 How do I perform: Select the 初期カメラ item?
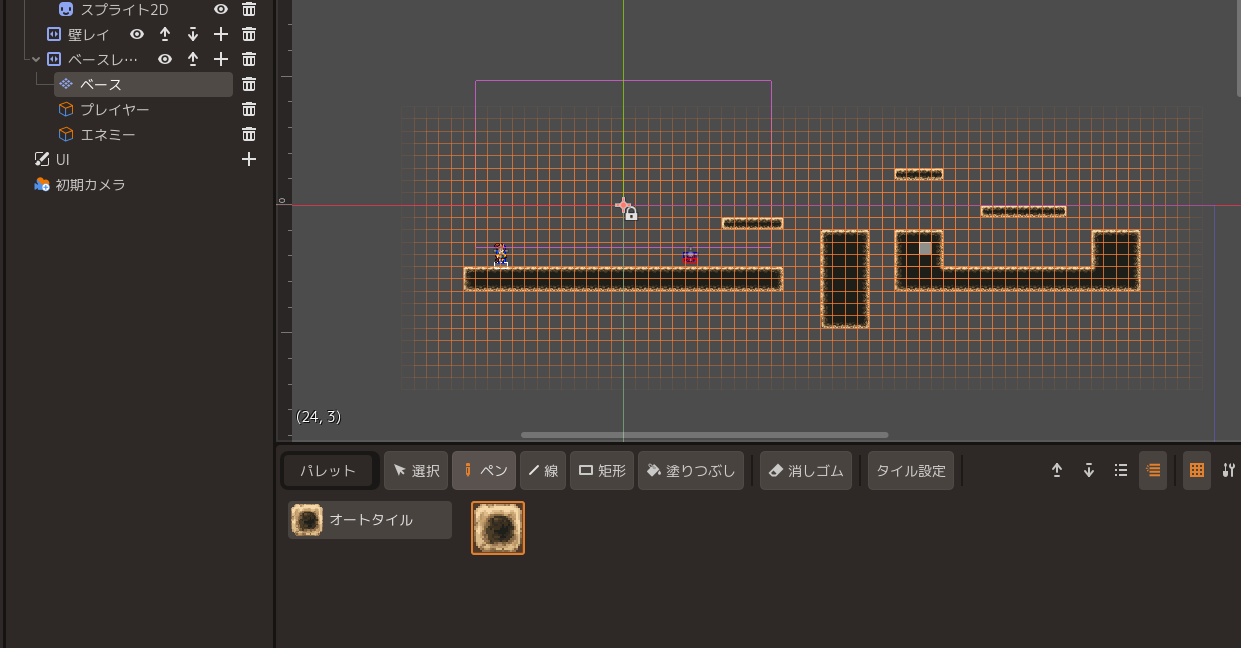click(79, 184)
